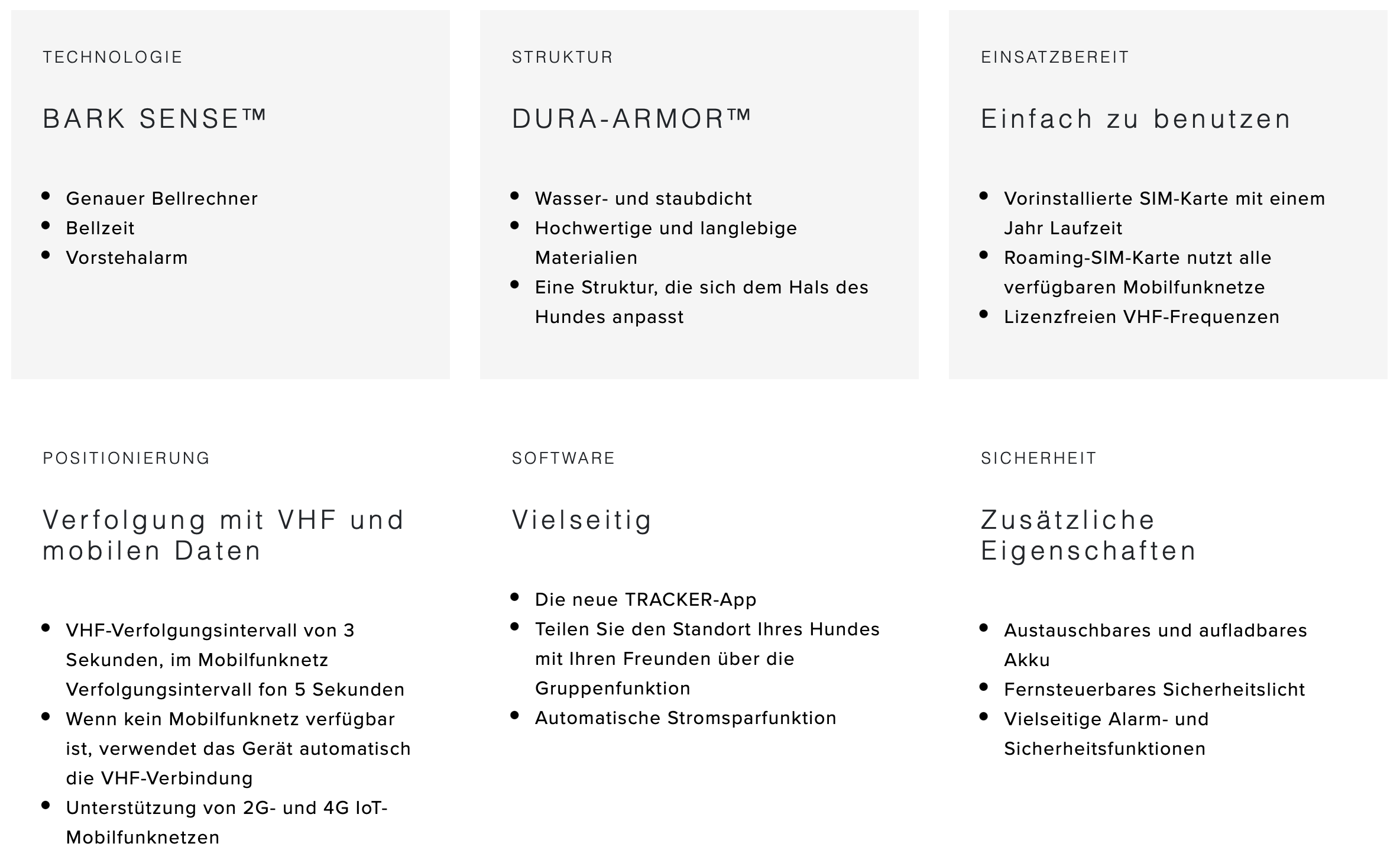
Task: Select the 'Einfach zu benutzen' heading
Action: tap(1136, 119)
